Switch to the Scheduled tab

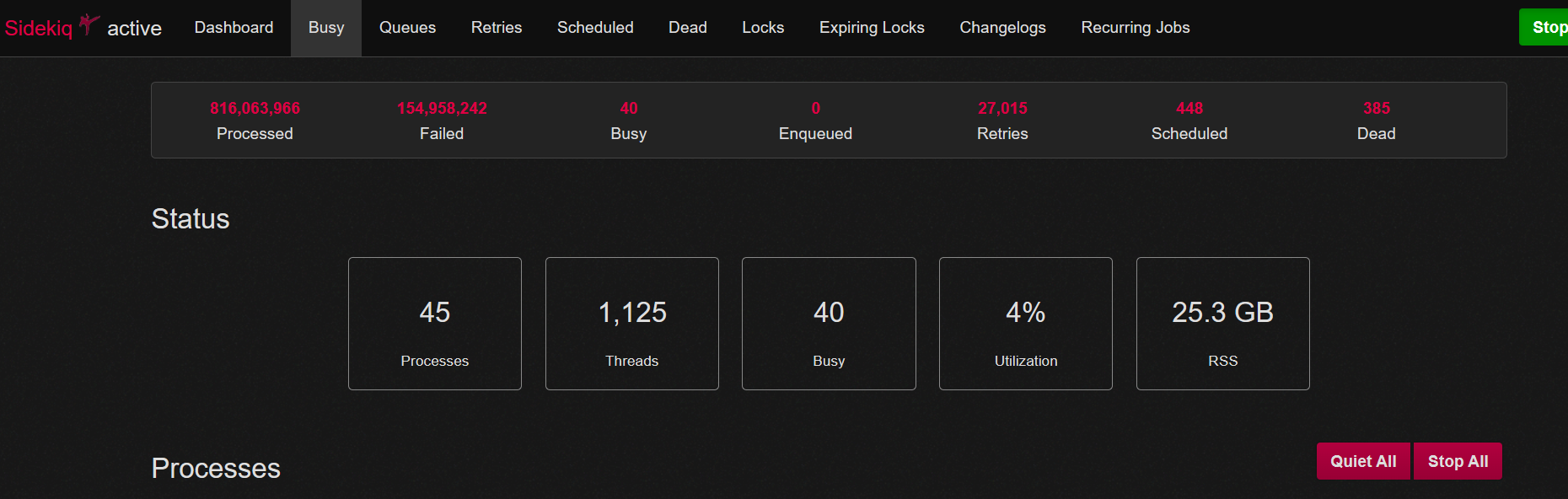click(x=595, y=28)
